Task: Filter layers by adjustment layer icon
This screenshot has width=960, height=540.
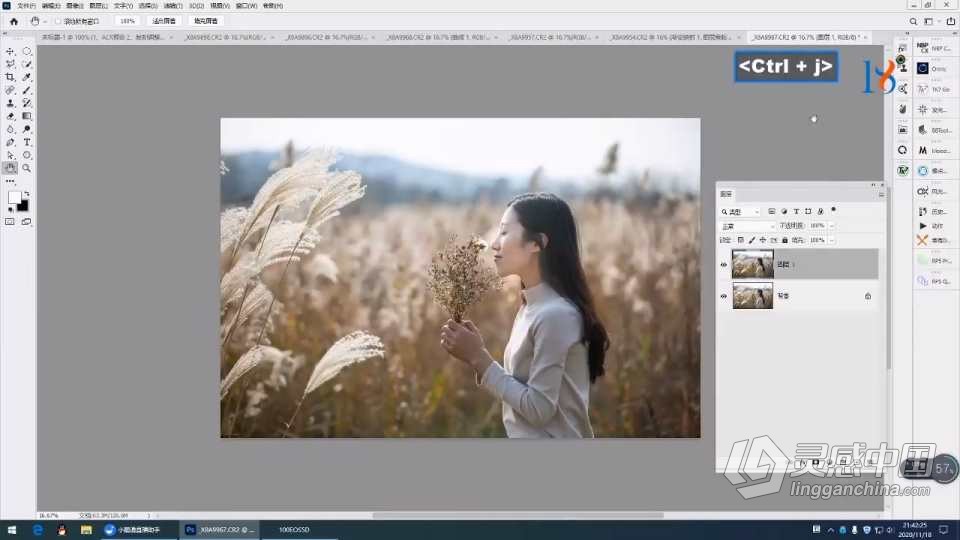Action: coord(784,211)
